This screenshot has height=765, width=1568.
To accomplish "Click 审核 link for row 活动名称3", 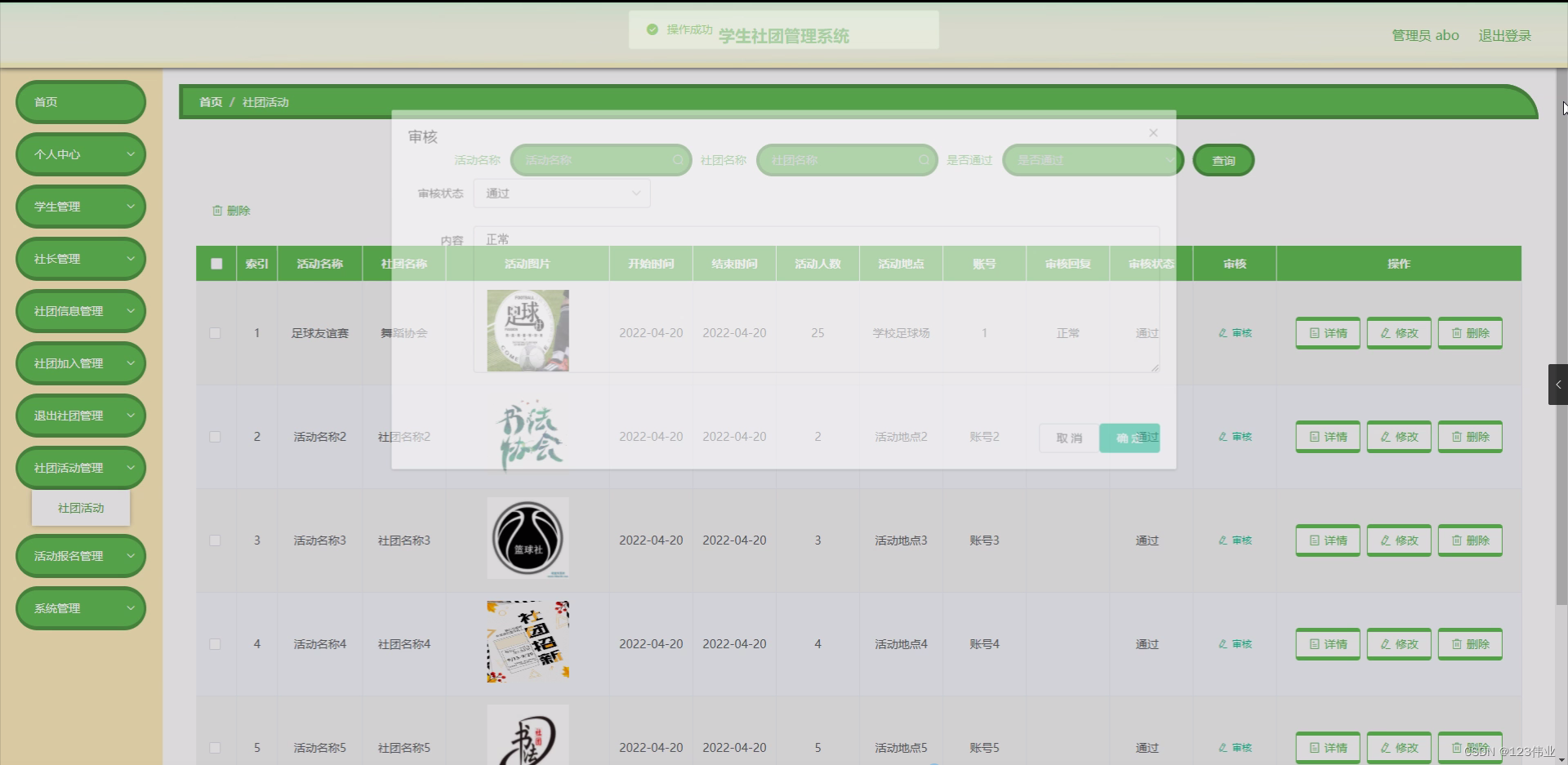I will click(x=1235, y=540).
